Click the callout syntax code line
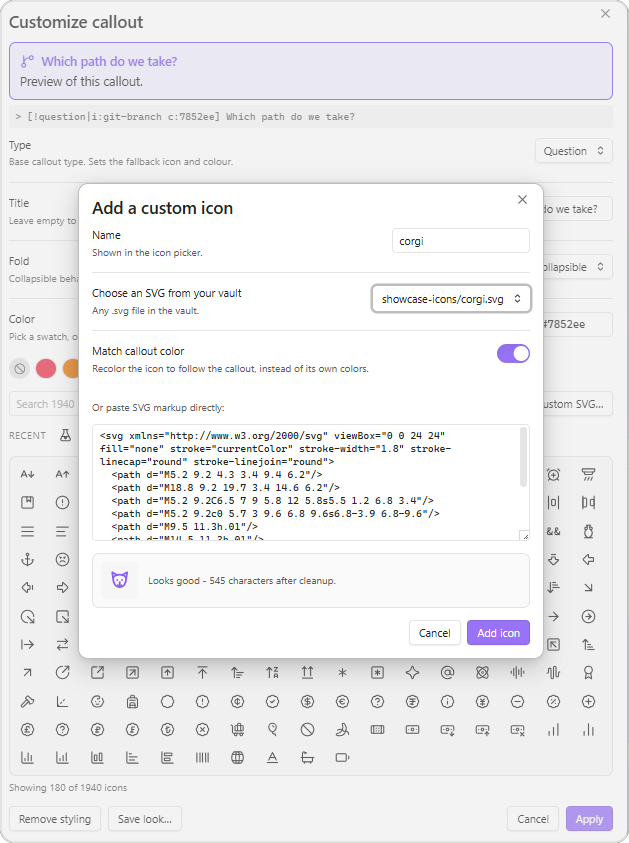This screenshot has height=843, width=629. [x=311, y=117]
